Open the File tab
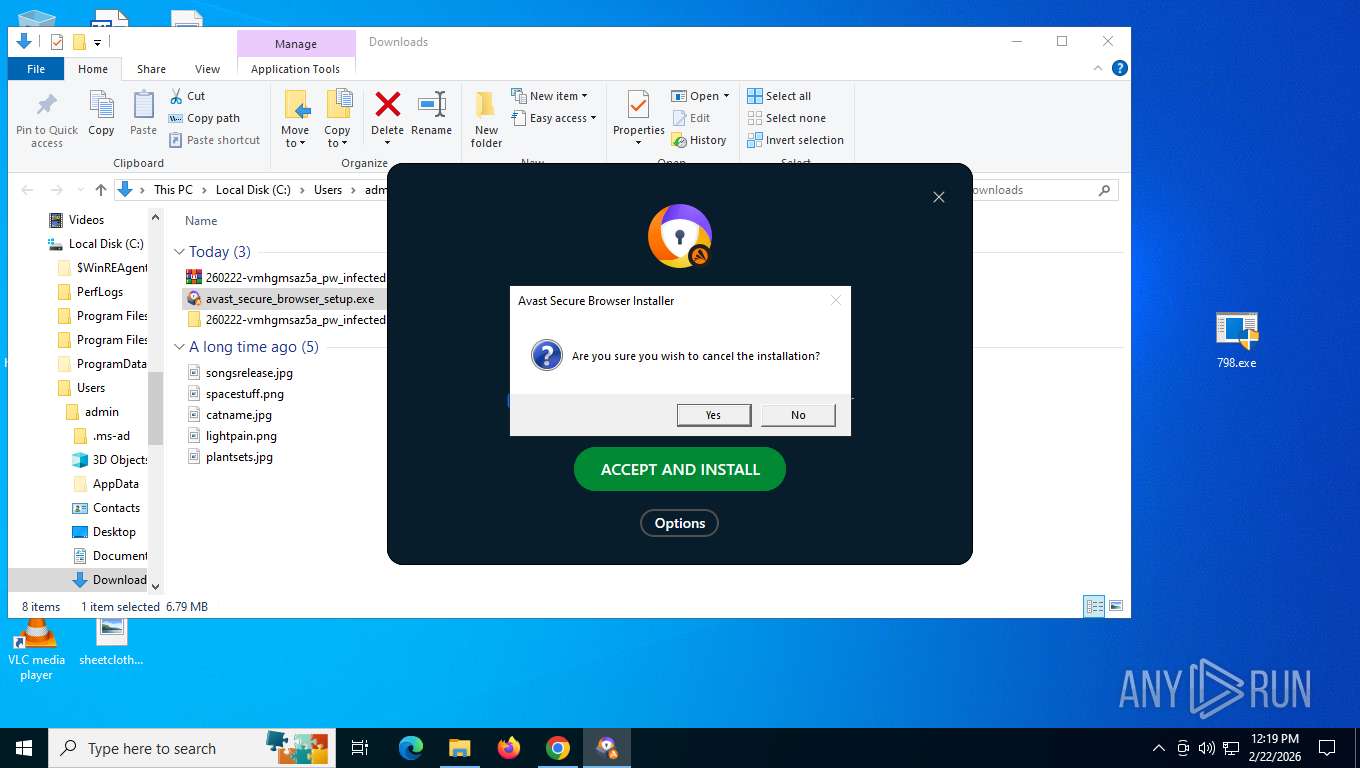 click(x=36, y=69)
